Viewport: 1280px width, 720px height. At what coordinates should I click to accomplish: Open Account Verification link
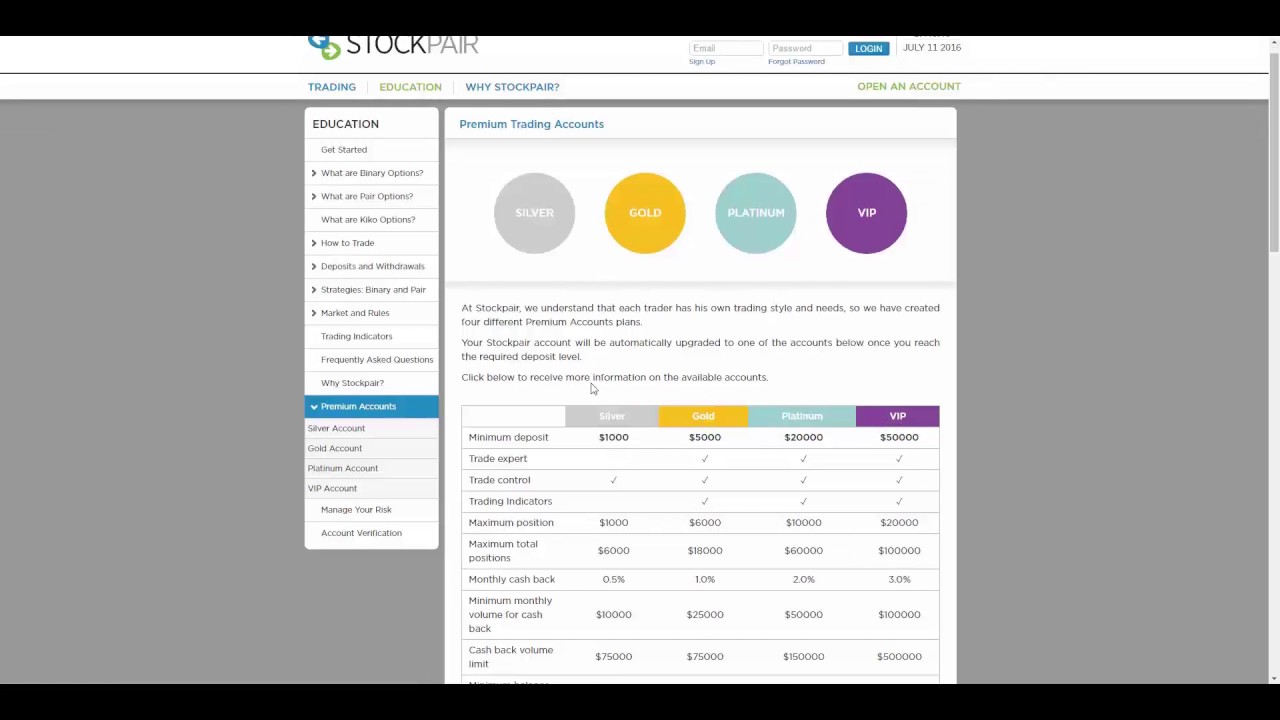[x=361, y=533]
